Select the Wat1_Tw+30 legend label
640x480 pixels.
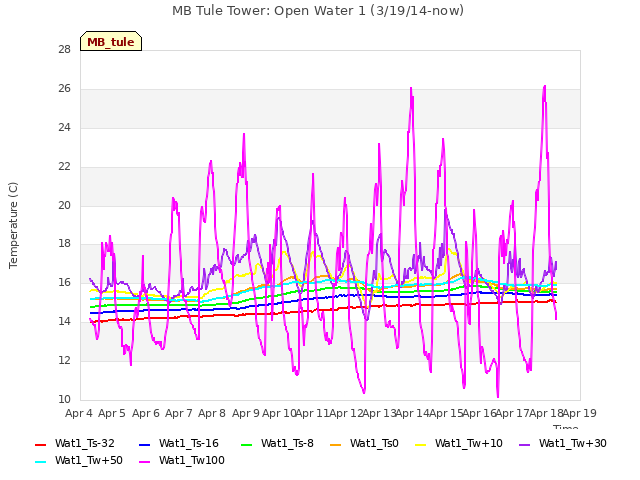point(573,443)
